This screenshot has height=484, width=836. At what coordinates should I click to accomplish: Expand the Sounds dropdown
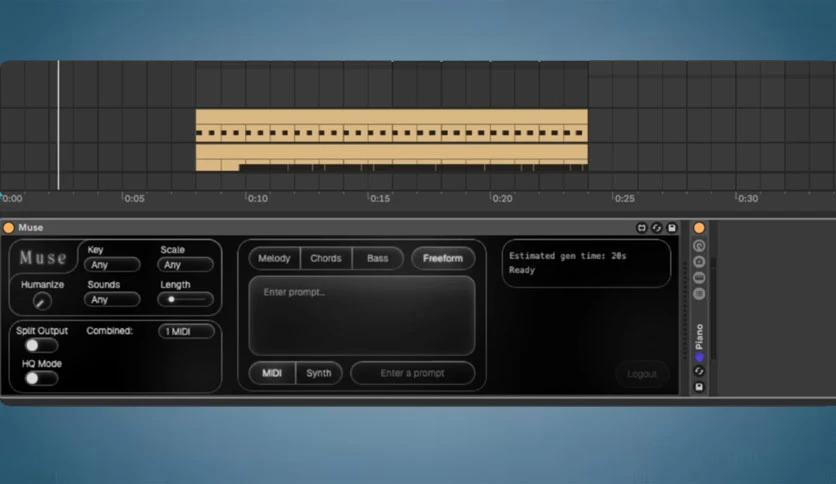pos(112,299)
